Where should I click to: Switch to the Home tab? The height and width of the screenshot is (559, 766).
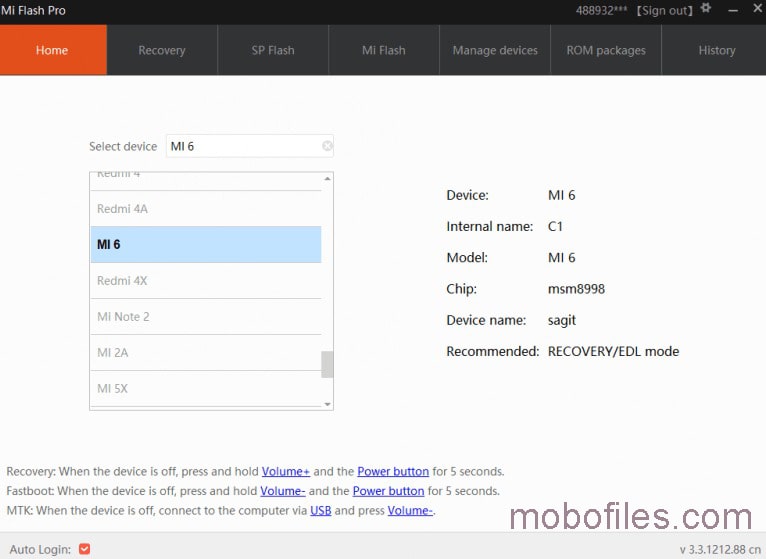53,50
